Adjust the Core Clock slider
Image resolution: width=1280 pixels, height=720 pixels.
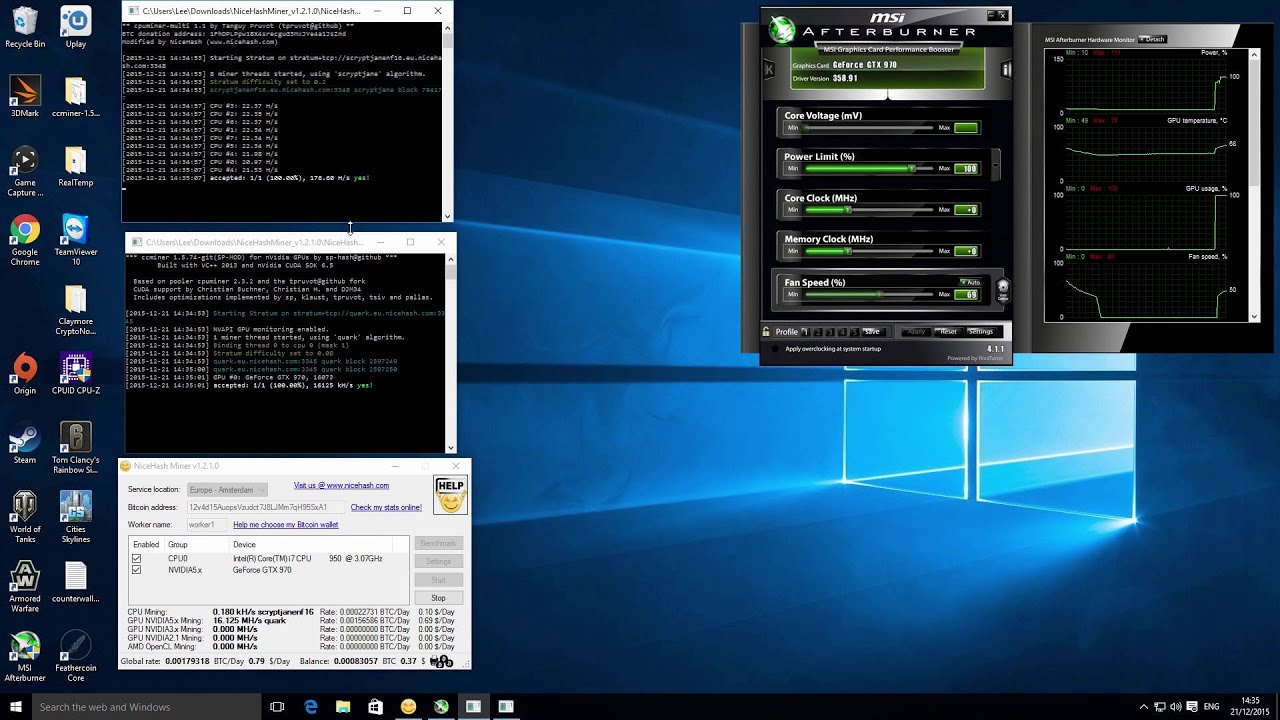[868, 210]
